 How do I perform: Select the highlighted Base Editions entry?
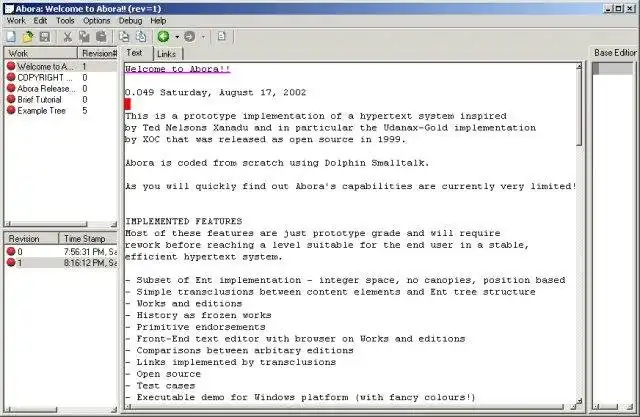click(612, 68)
